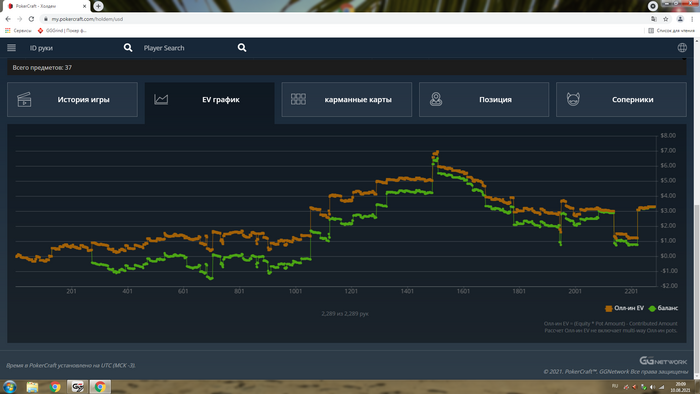The height and width of the screenshot is (394, 700).
Task: Open File Explorer from the taskbar
Action: tap(32, 387)
